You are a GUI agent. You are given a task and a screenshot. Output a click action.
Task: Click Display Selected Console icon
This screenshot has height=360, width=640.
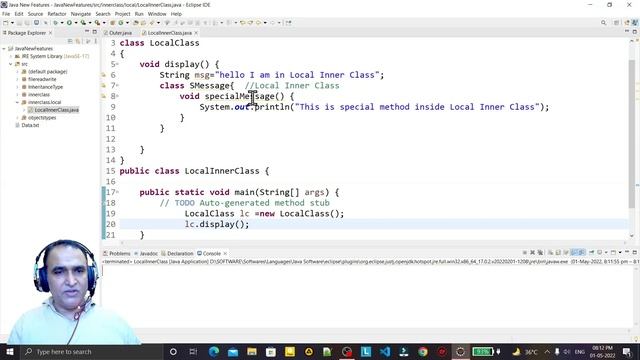[x=599, y=253]
